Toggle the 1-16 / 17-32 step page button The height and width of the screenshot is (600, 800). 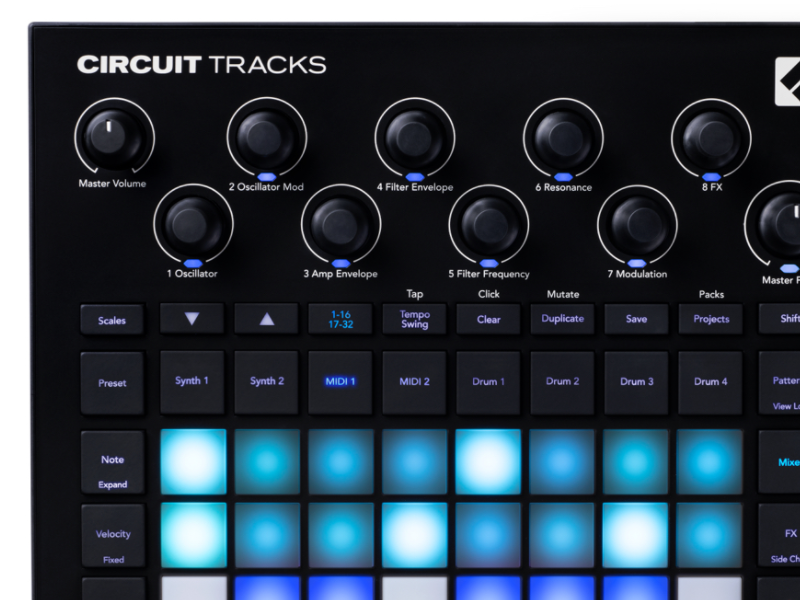pyautogui.click(x=340, y=319)
